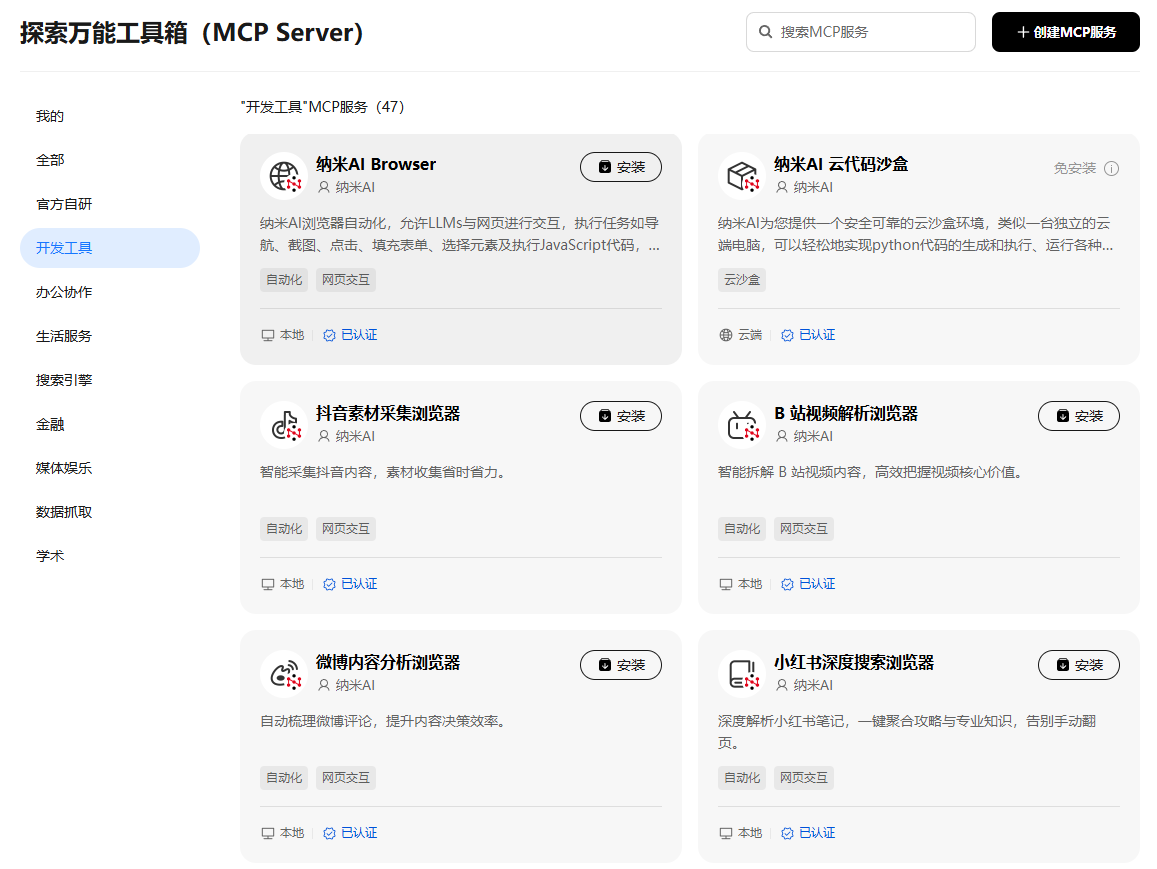Install the 纳米AI Browser service
1157x869 pixels.
pyautogui.click(x=621, y=167)
